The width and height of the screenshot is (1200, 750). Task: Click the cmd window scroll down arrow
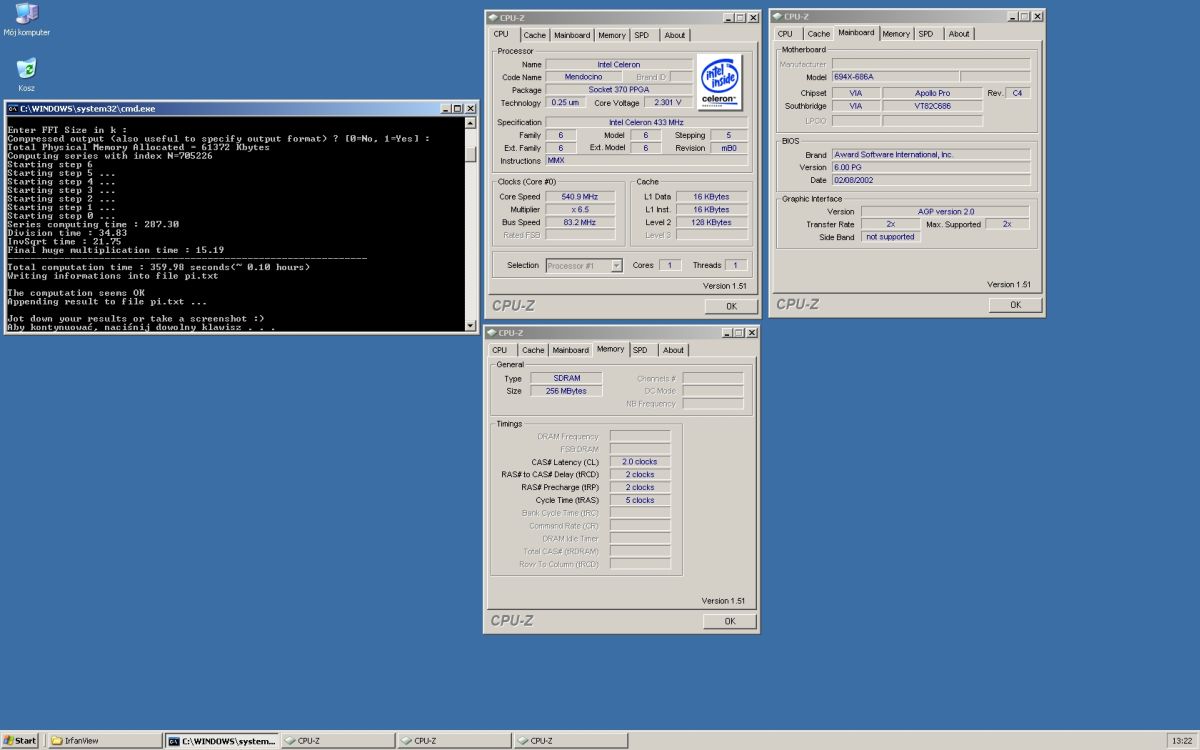471,324
